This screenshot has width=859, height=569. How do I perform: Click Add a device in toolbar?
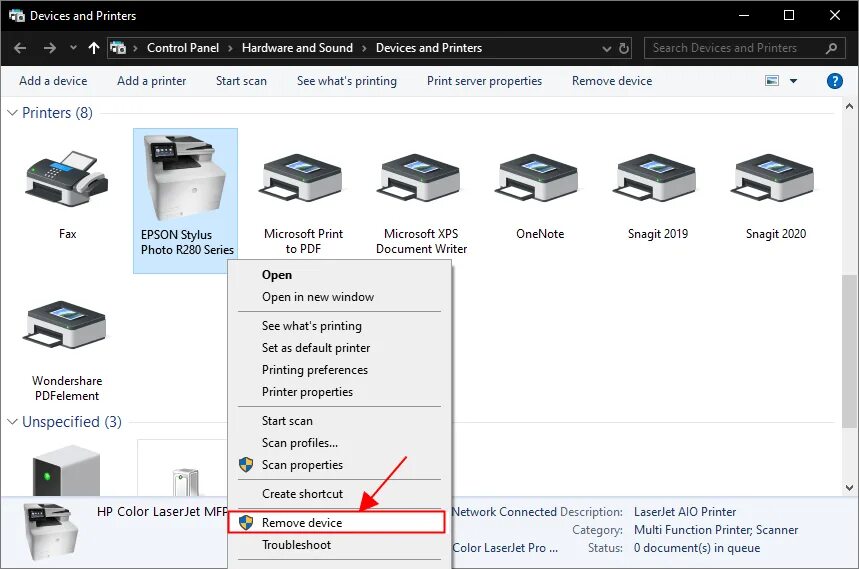click(53, 81)
